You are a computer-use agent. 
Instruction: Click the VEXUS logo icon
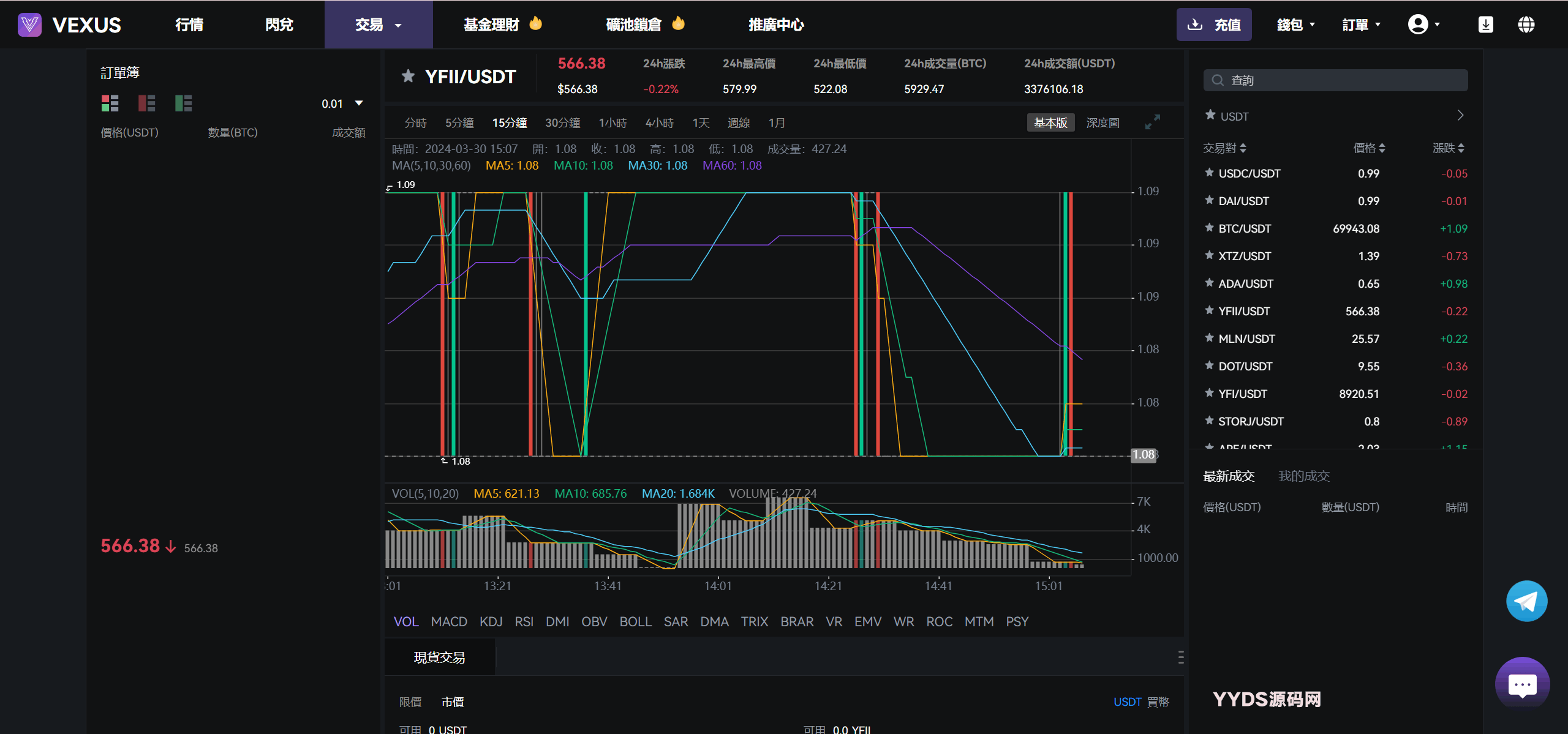coord(29,24)
